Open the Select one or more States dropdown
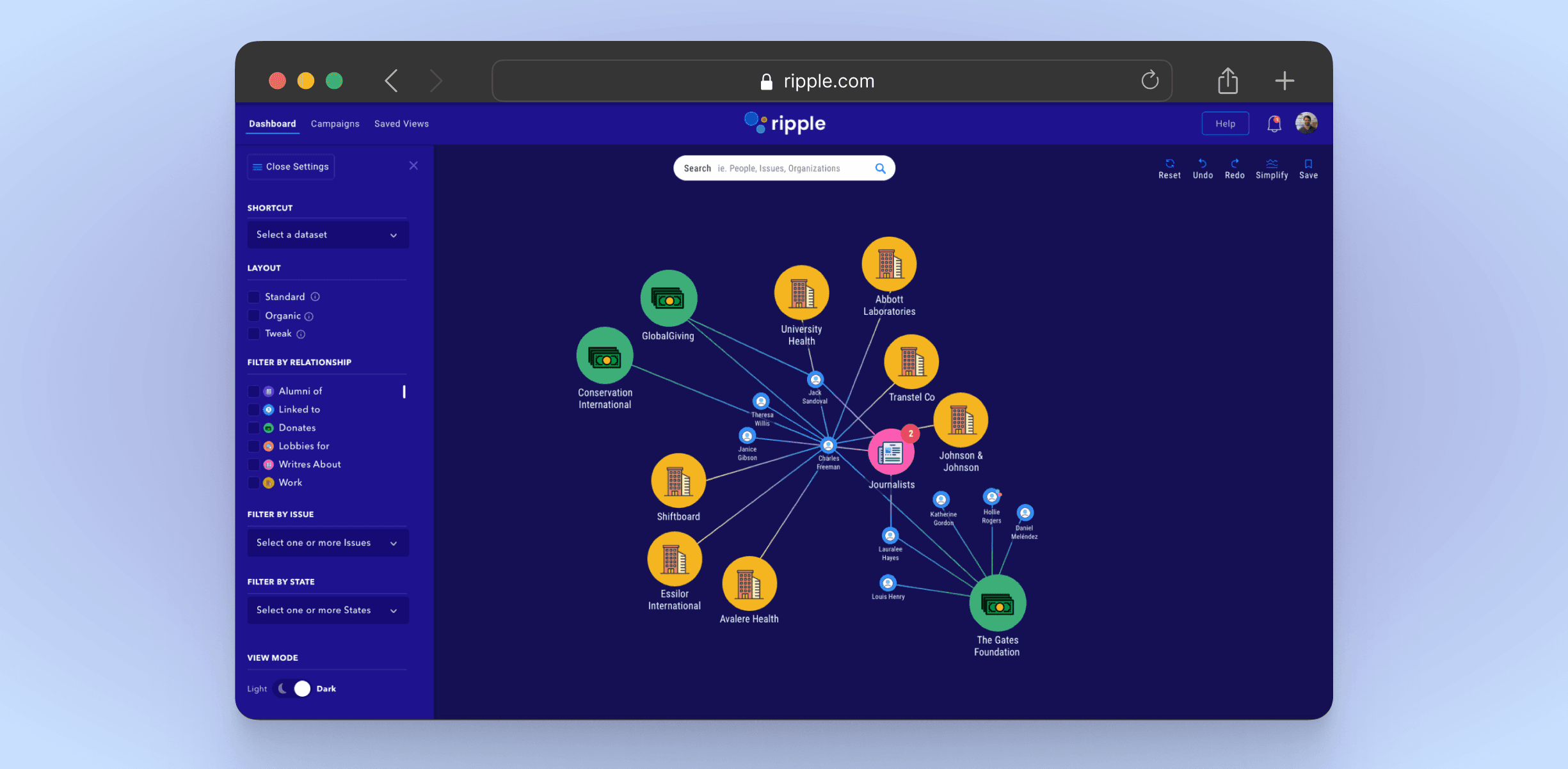Screen dimensions: 1568x769 point(328,610)
